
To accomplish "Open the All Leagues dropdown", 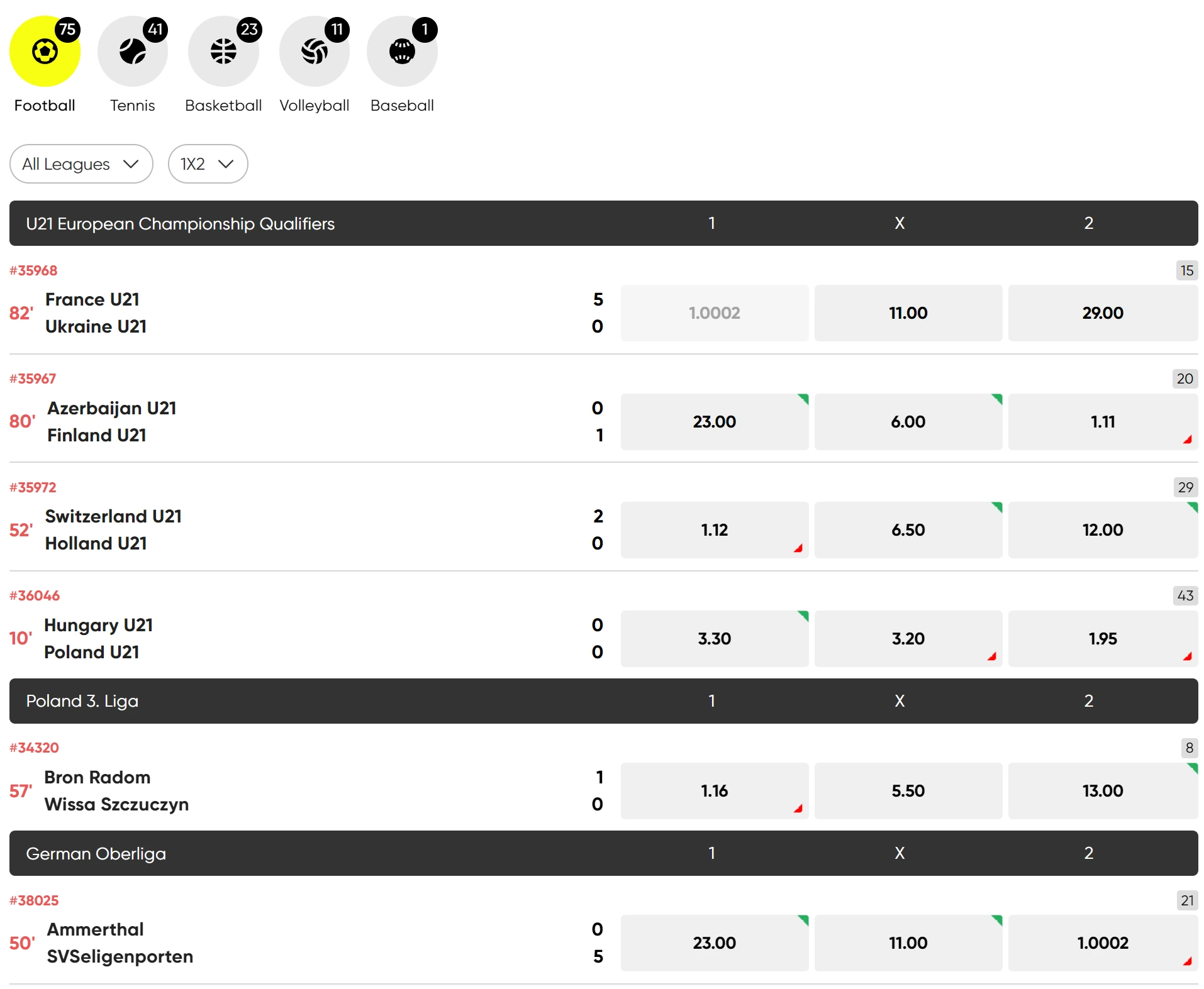I will [81, 163].
